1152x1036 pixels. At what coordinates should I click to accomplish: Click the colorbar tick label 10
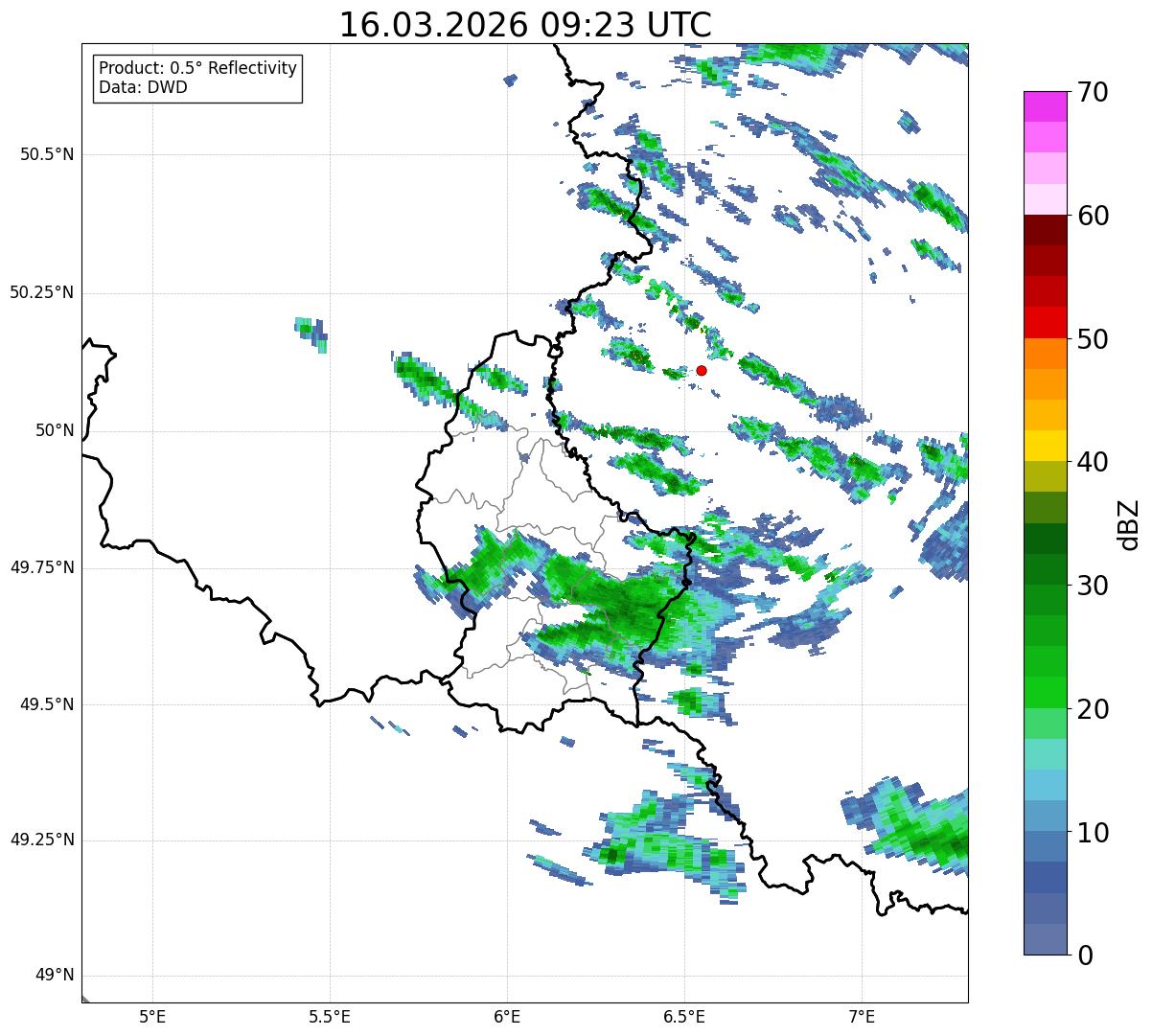tap(1093, 833)
